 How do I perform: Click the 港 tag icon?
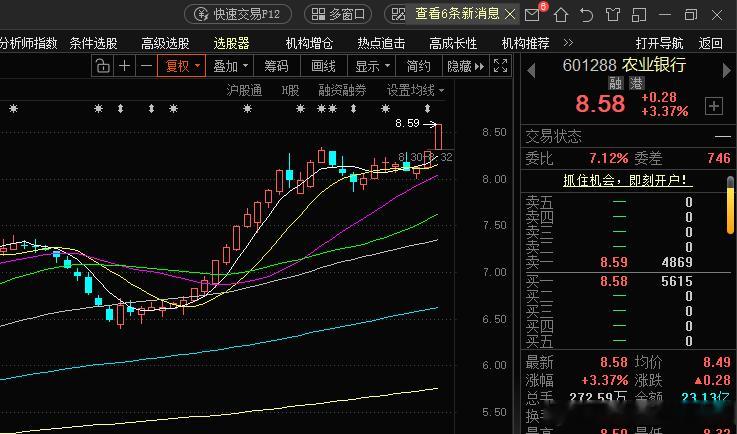pos(637,84)
